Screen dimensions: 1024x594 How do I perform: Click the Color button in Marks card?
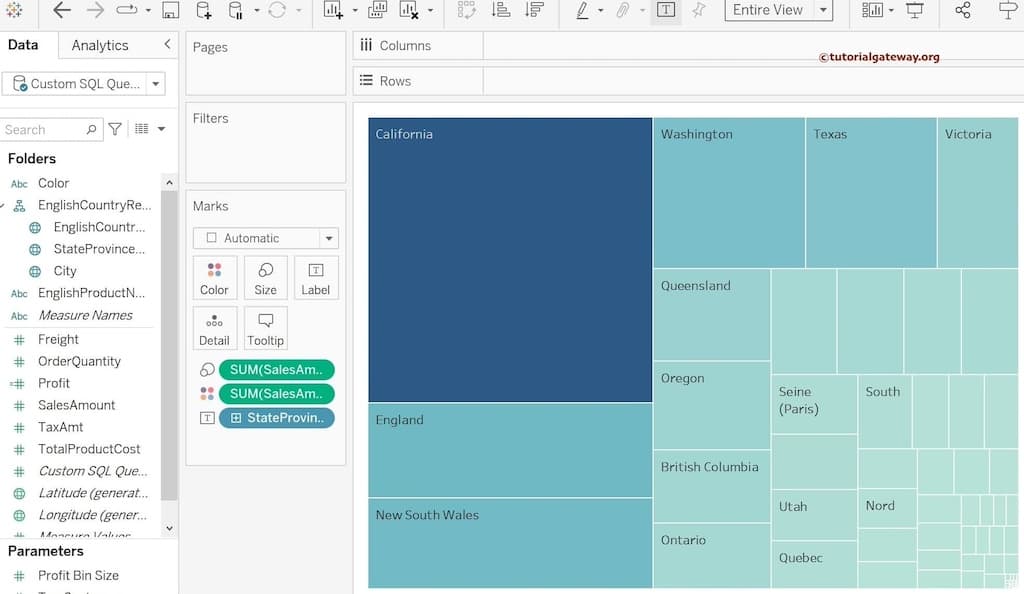coord(214,277)
